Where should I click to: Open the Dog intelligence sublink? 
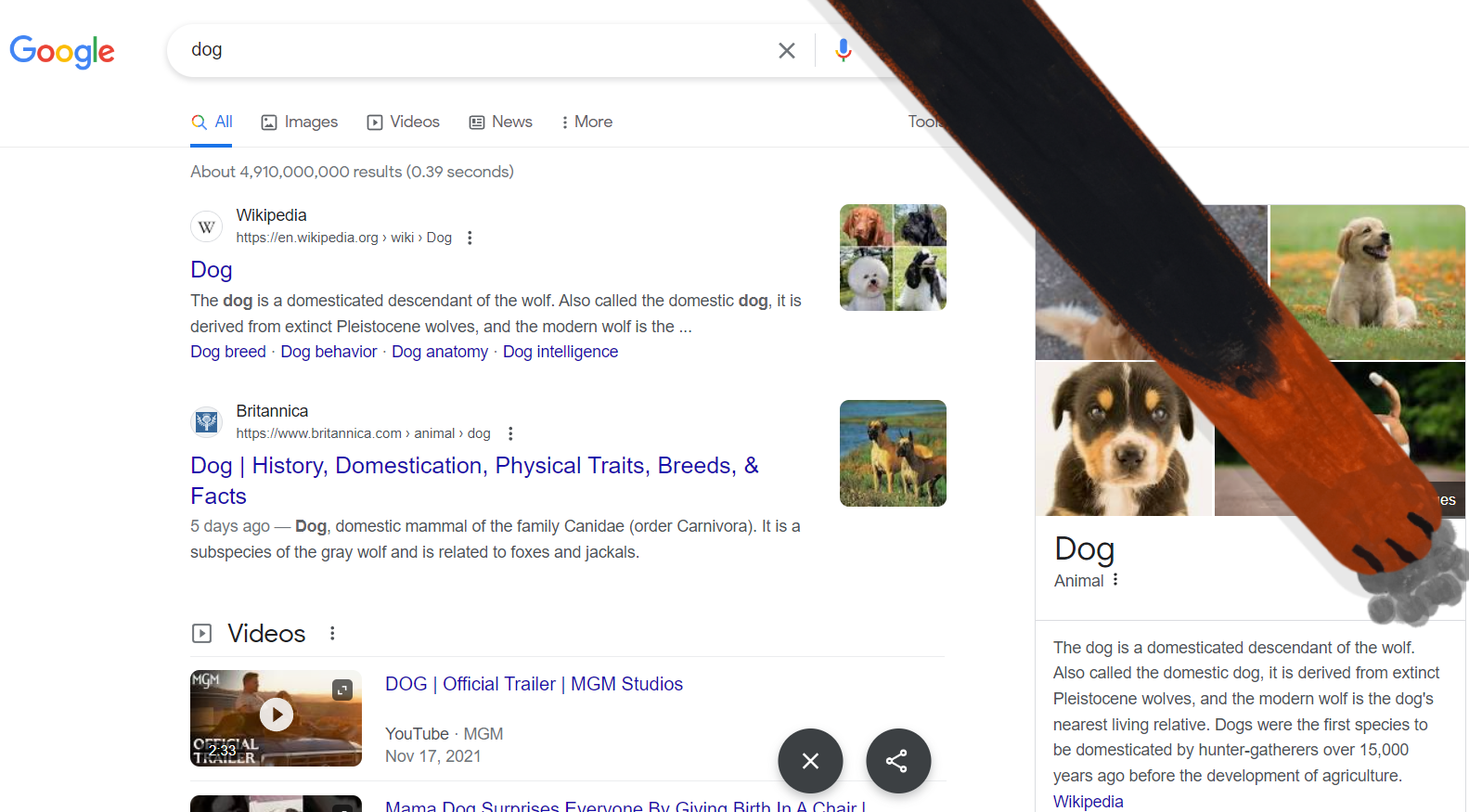coord(561,352)
